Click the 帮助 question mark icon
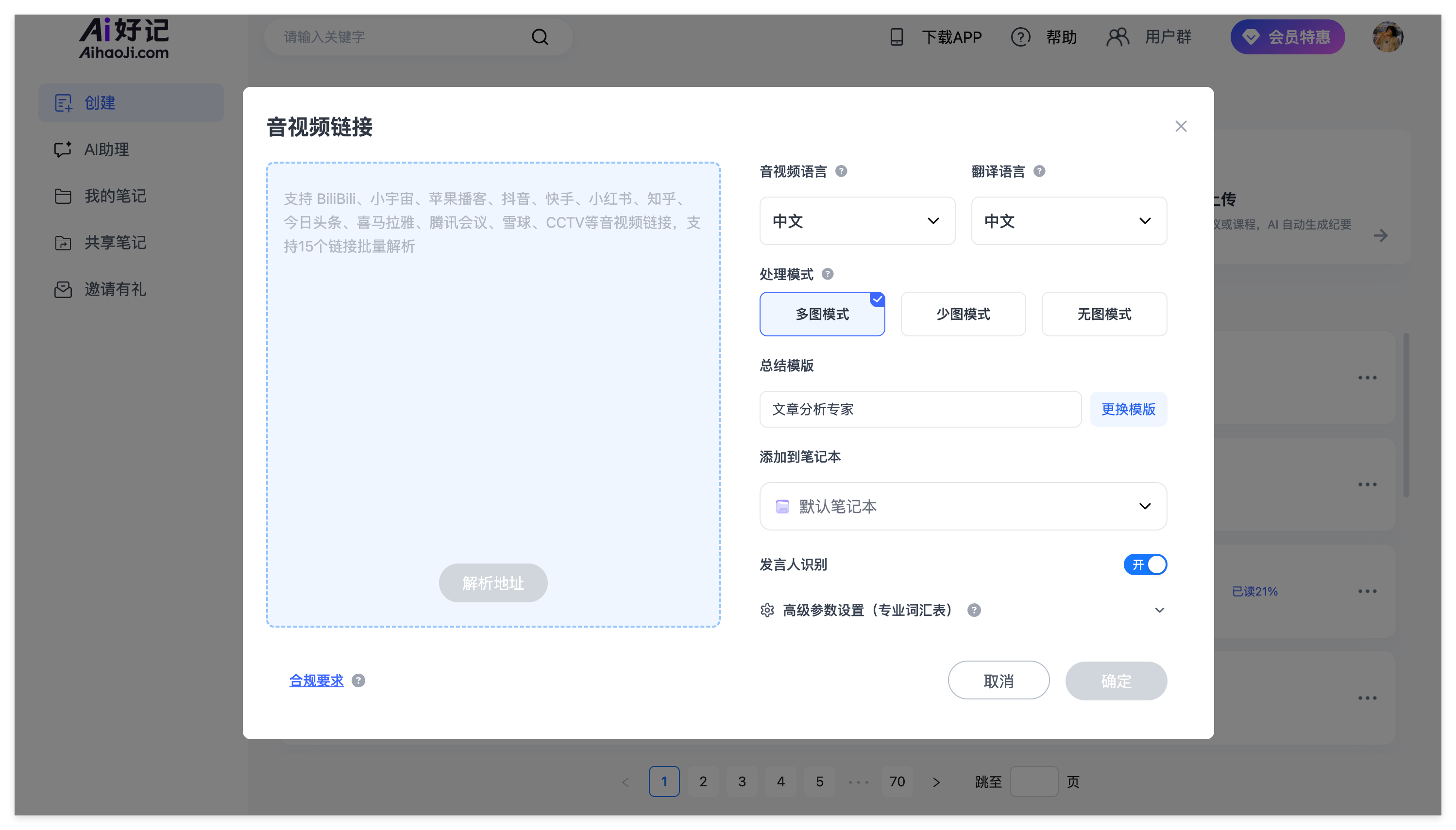Image resolution: width=1456 pixels, height=830 pixels. (x=1020, y=37)
